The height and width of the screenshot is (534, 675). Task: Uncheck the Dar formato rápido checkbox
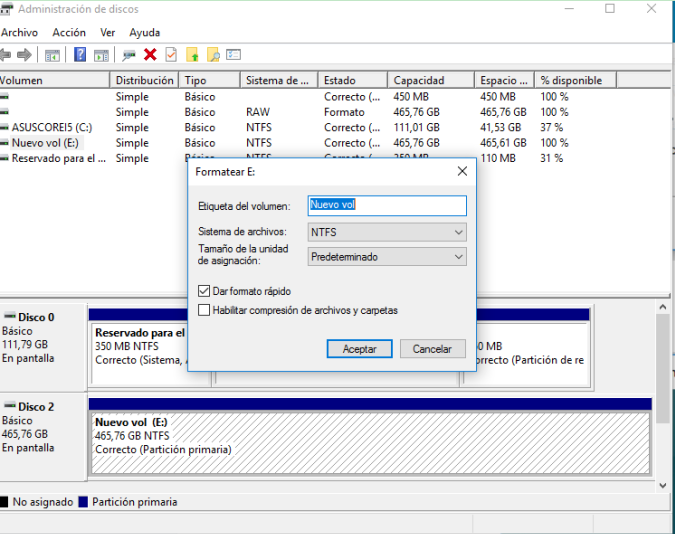(204, 291)
